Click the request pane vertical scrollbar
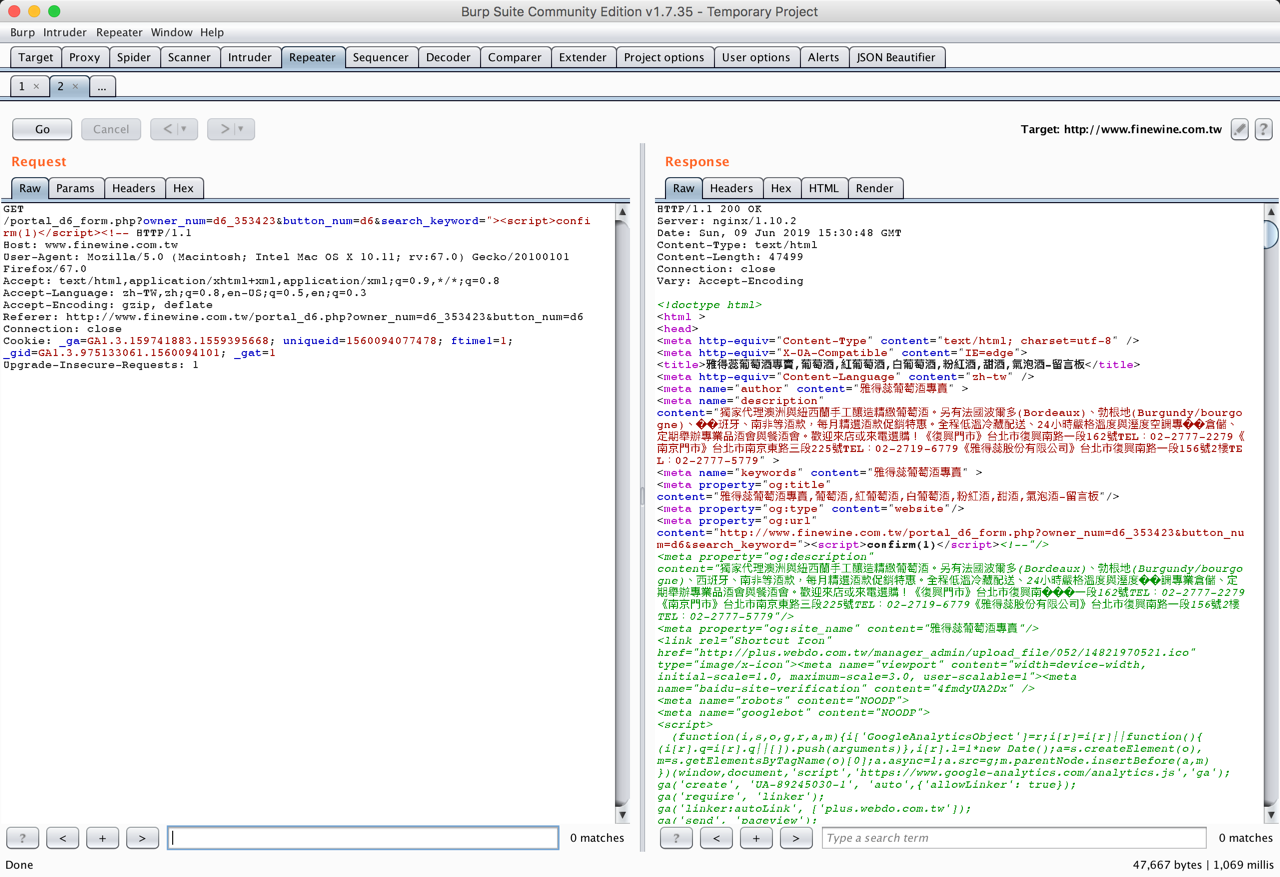 point(622,511)
